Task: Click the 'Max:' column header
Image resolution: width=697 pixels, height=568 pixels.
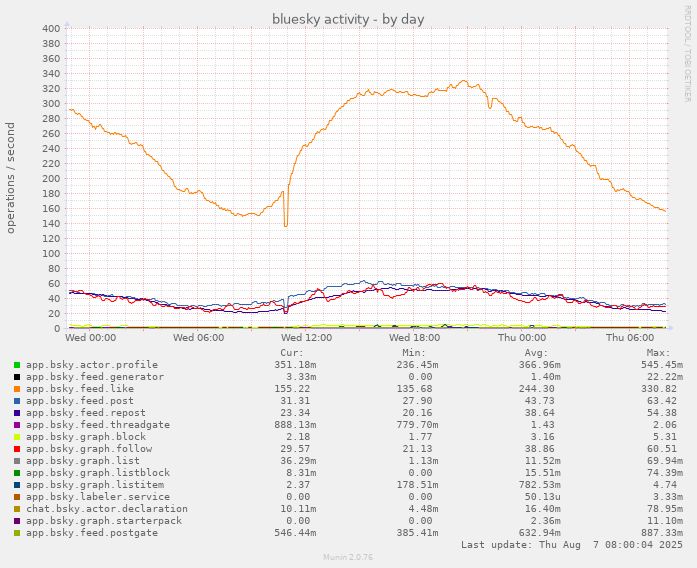Action: click(658, 353)
